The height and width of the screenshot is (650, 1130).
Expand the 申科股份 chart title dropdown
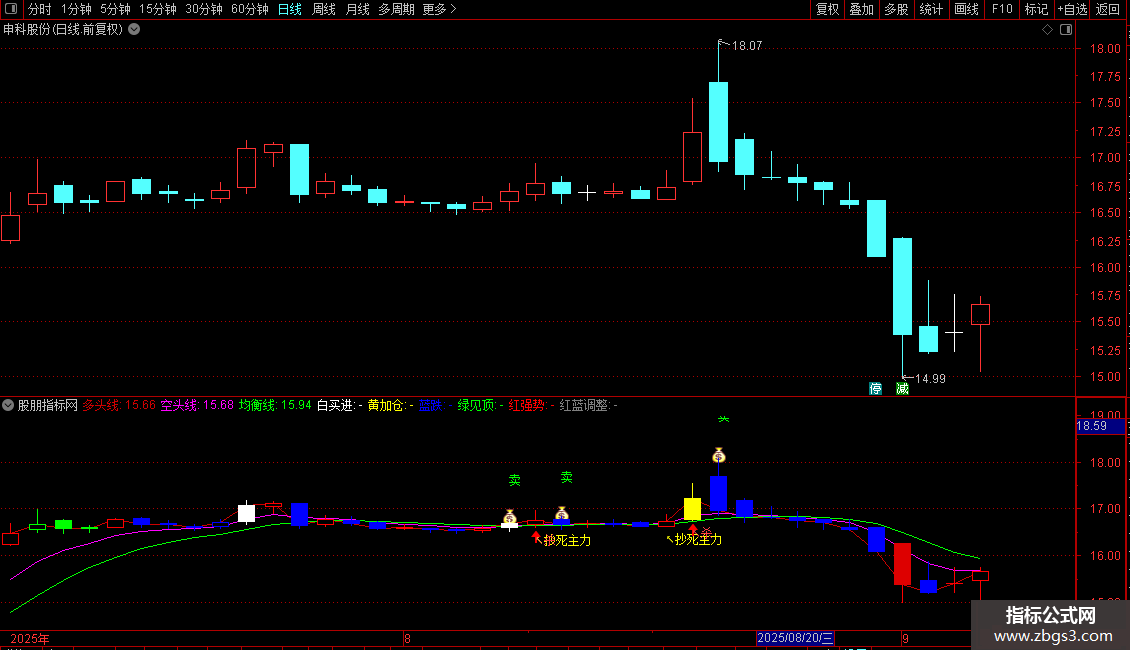pos(134,30)
